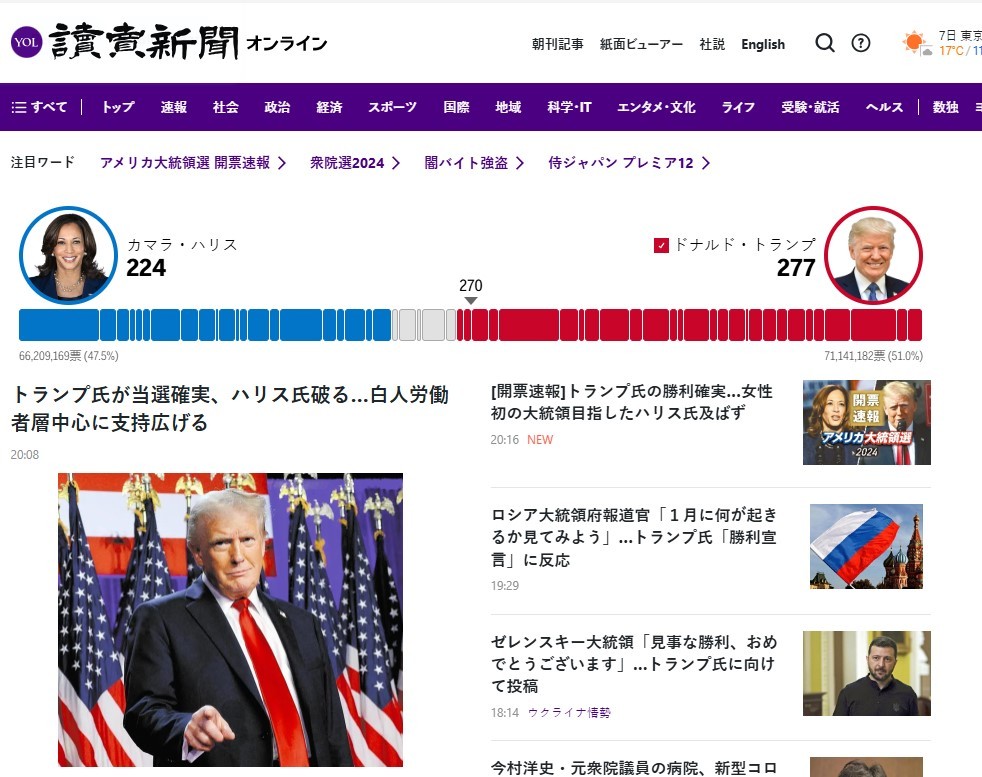The height and width of the screenshot is (777, 982).
Task: Click the 20:08 article timestamp
Action: tap(24, 455)
